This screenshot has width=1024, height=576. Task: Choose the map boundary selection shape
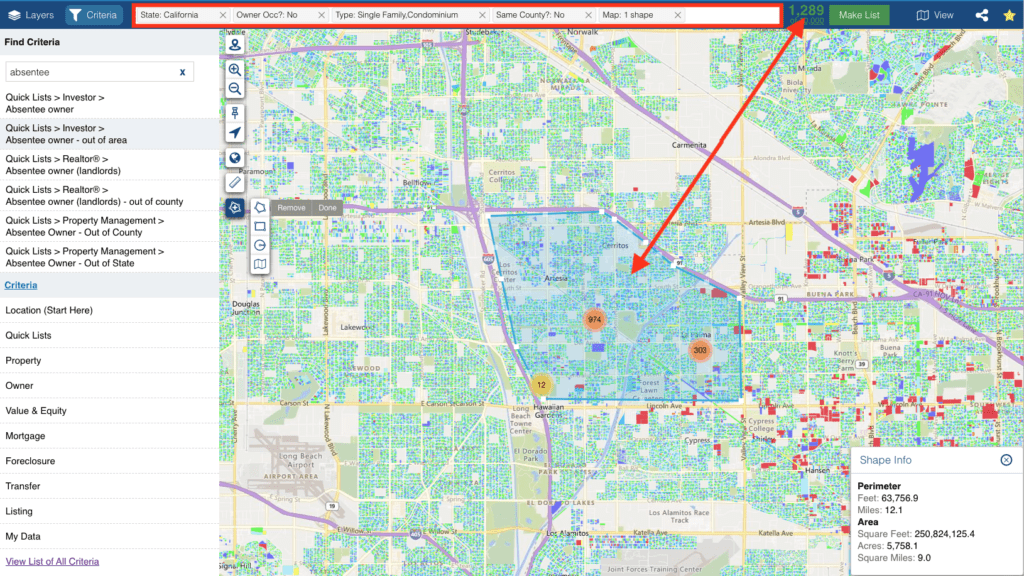260,264
